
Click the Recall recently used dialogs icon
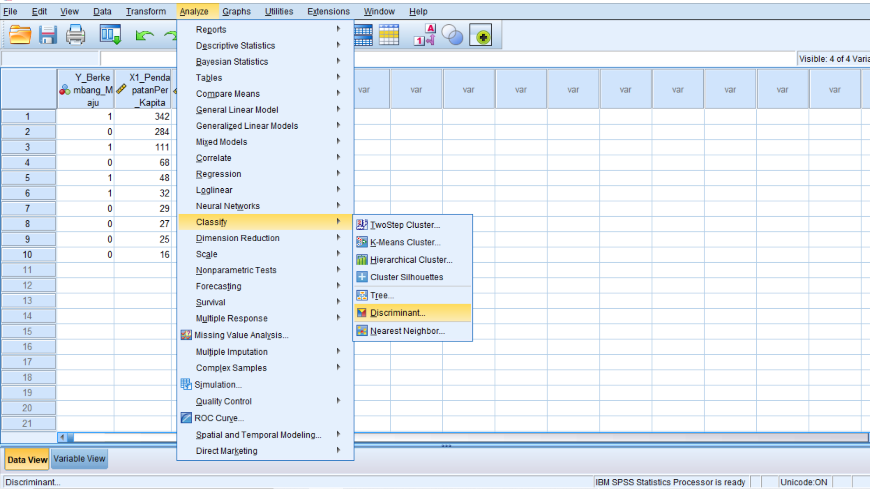click(110, 35)
